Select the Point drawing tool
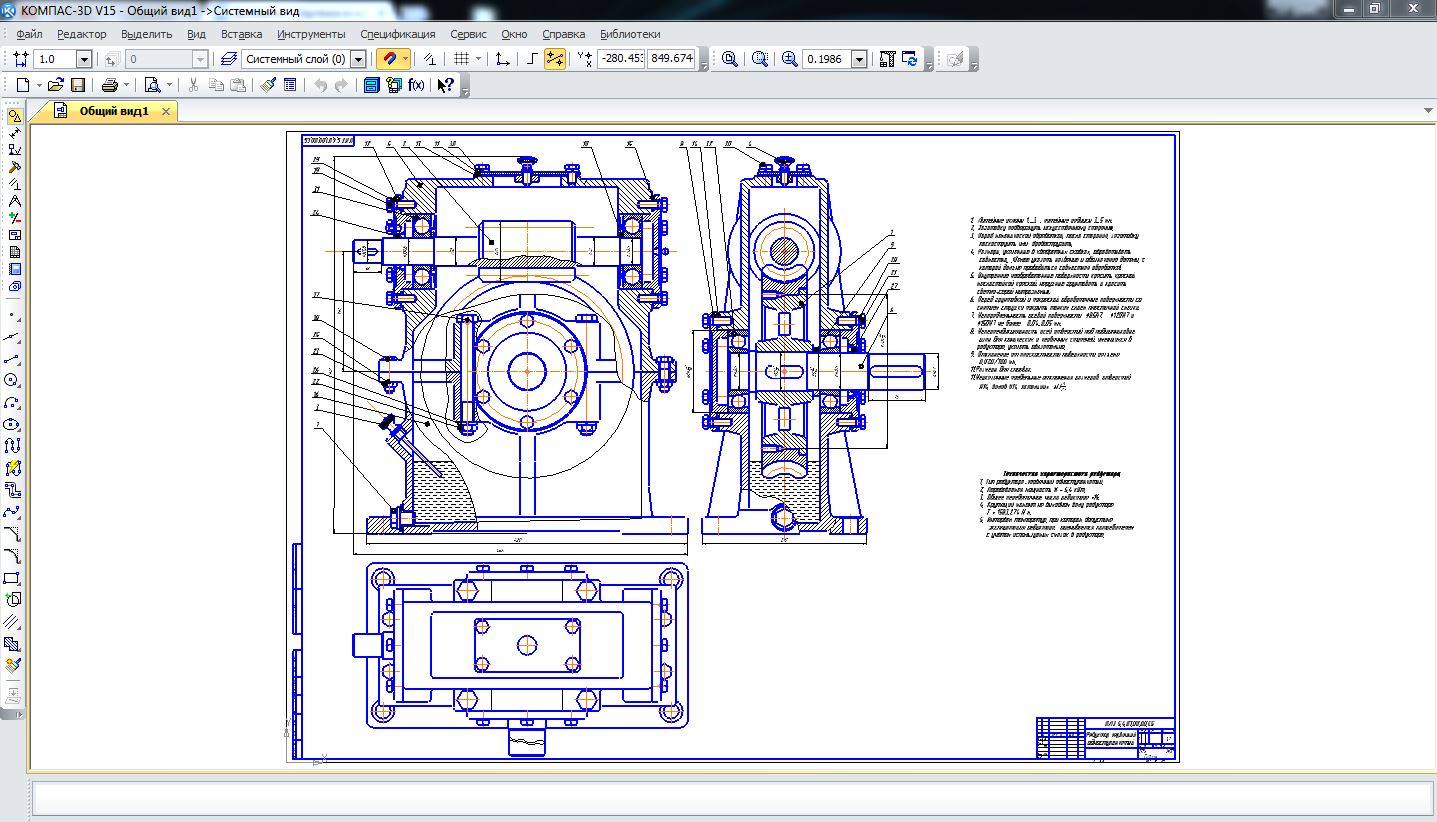Image resolution: width=1437 pixels, height=822 pixels. (14, 314)
